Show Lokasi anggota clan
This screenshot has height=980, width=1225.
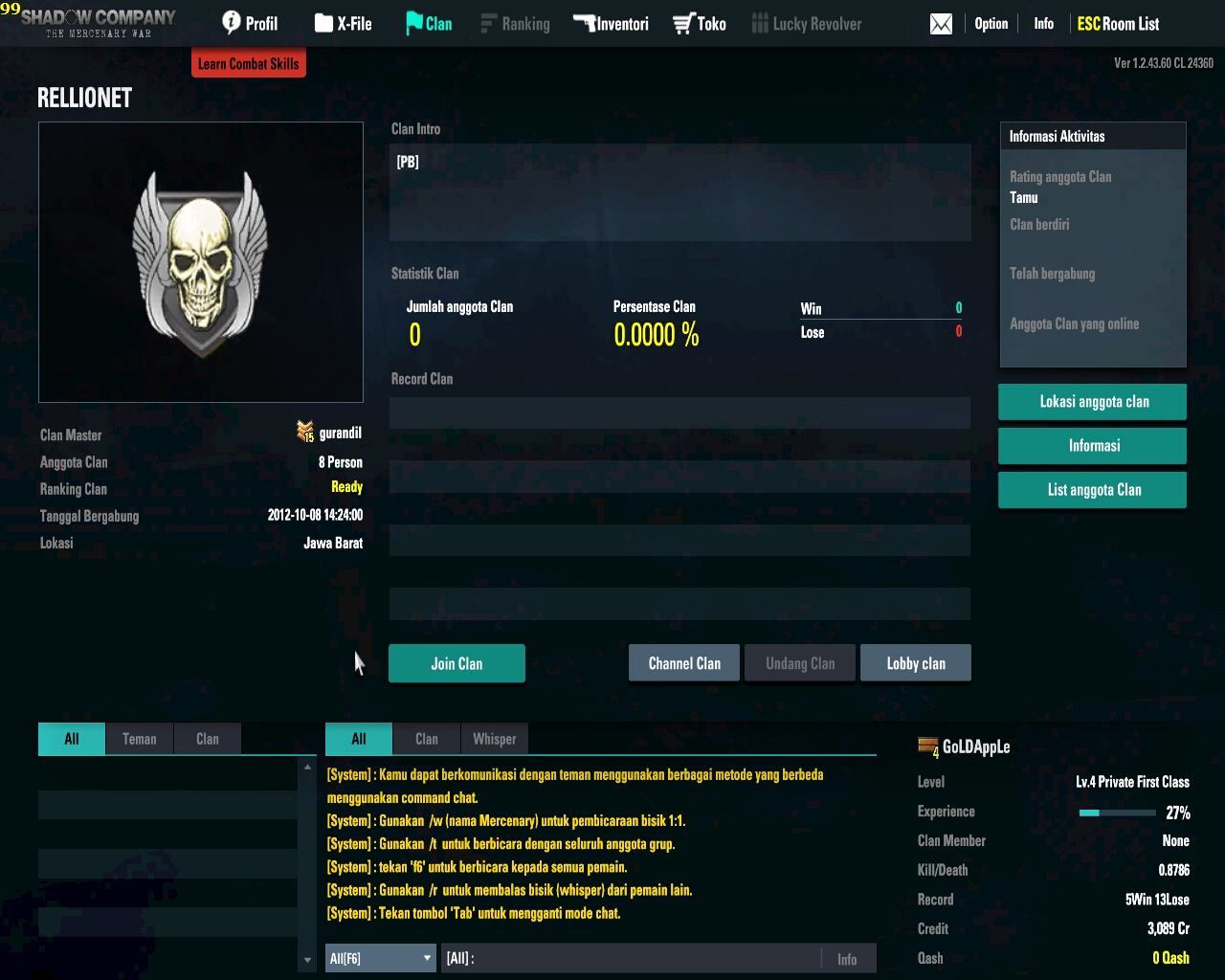1093,402
